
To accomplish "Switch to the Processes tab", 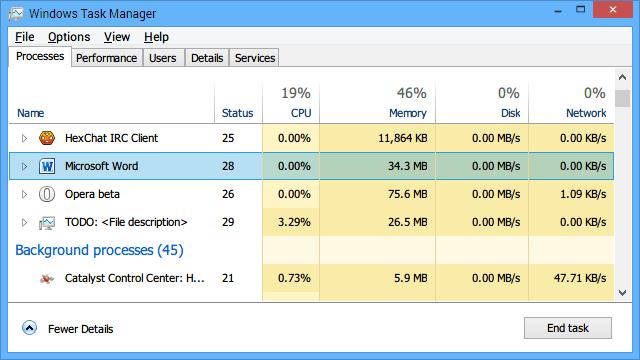I will click(40, 56).
